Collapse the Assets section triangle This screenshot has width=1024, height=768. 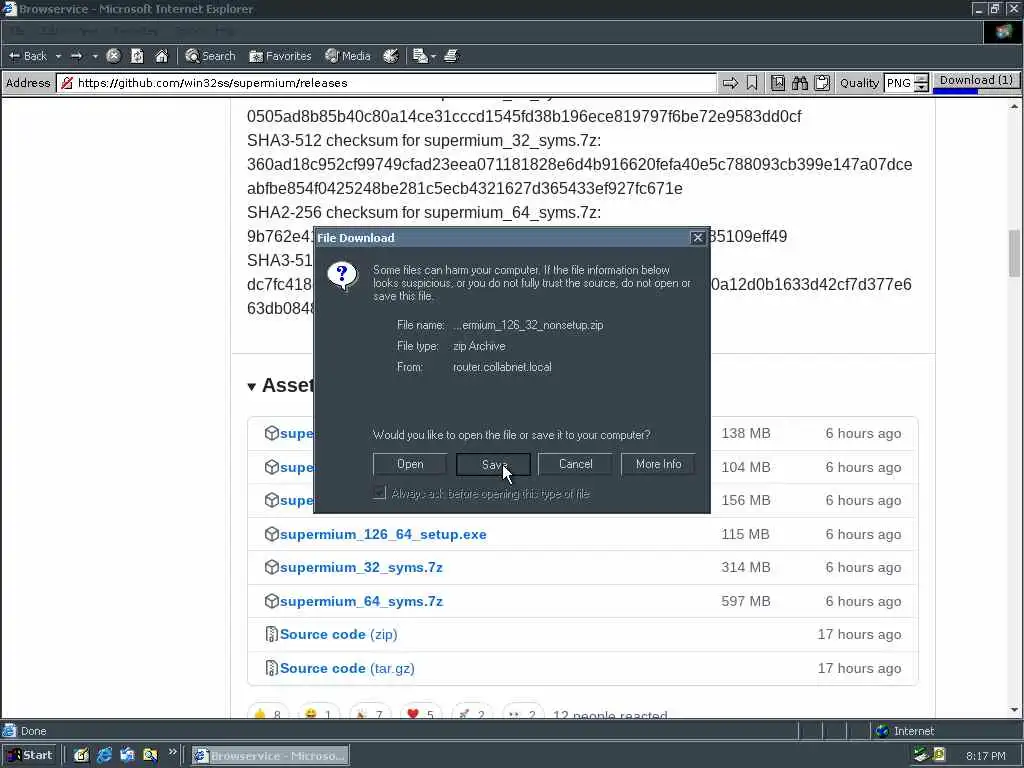[251, 387]
